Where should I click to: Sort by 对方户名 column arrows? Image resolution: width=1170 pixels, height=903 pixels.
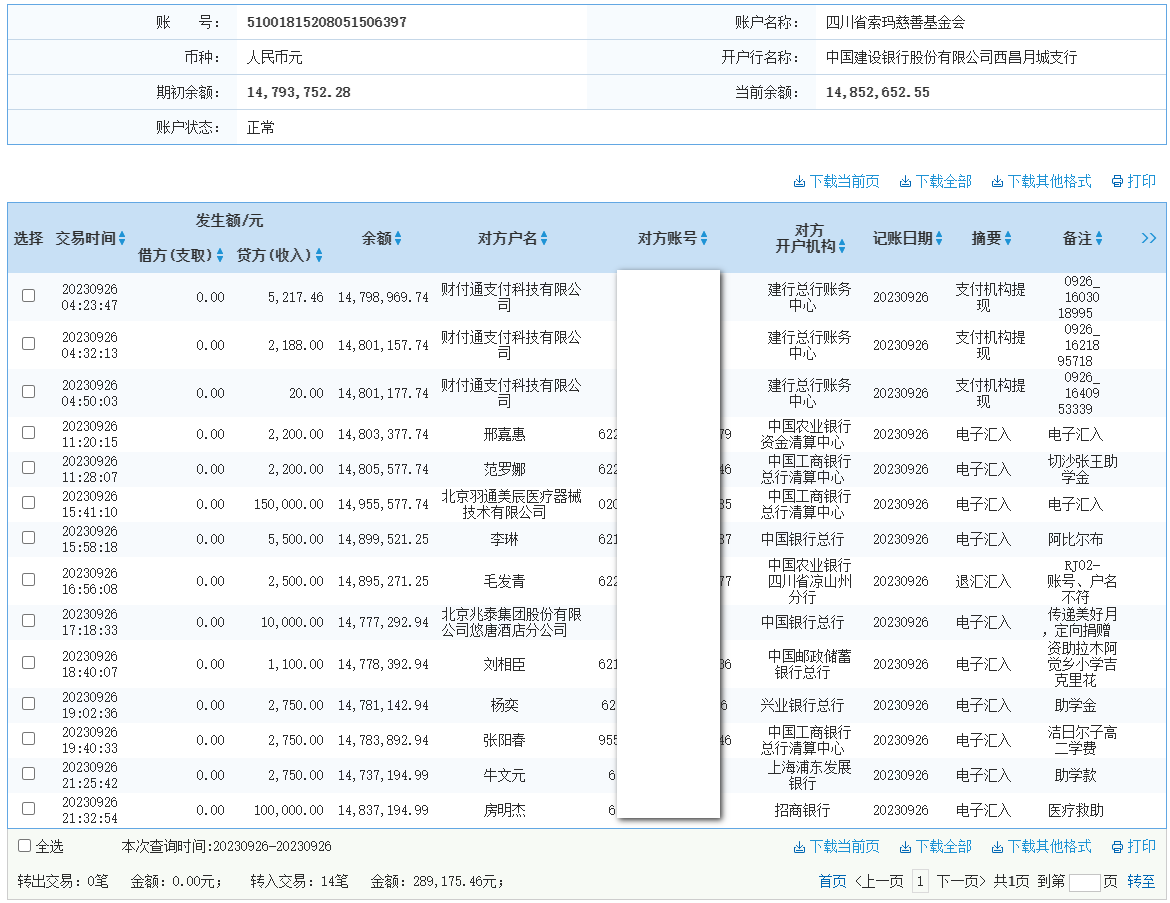(544, 238)
